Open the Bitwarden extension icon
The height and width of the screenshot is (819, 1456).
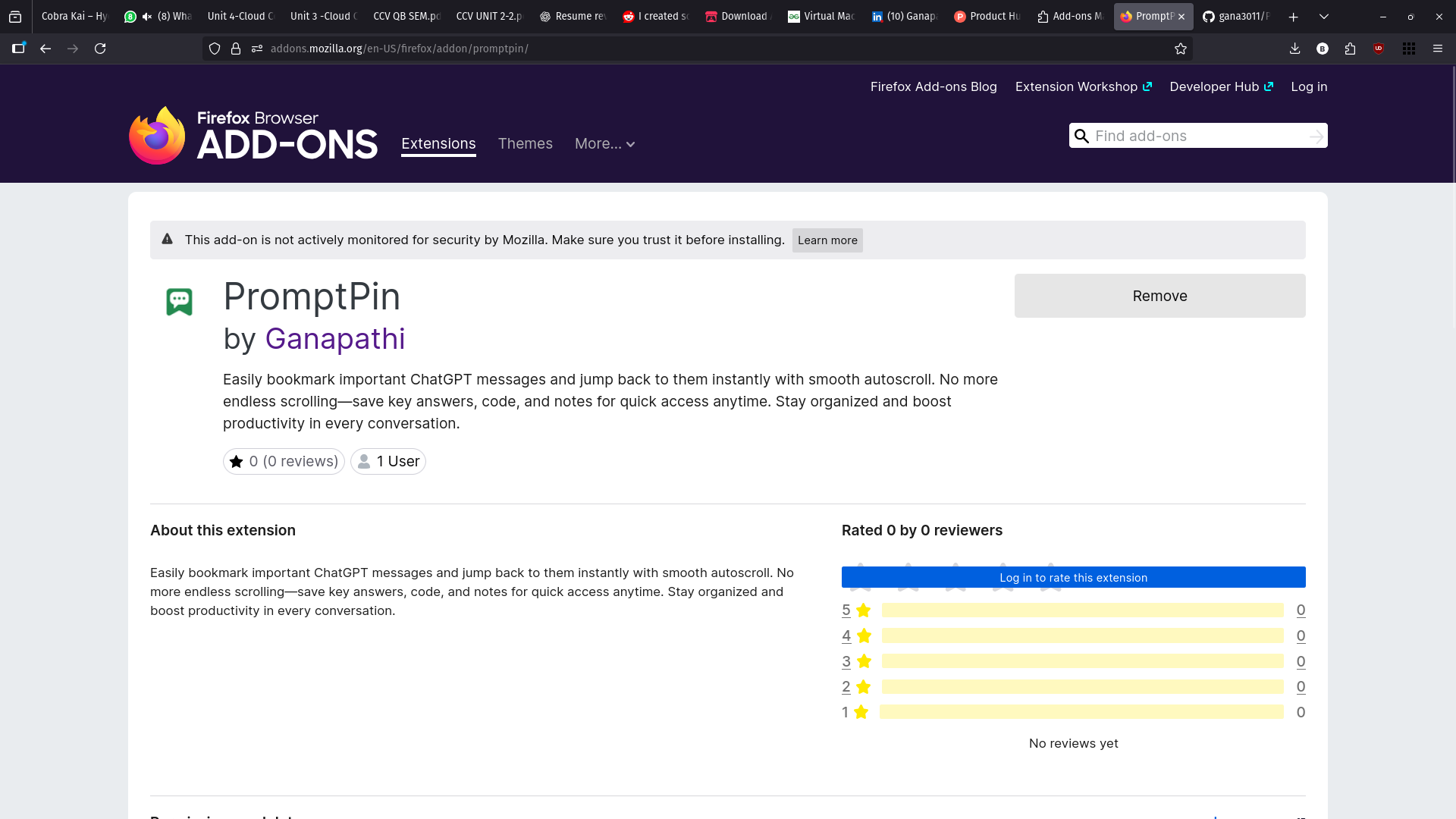coord(1323,49)
